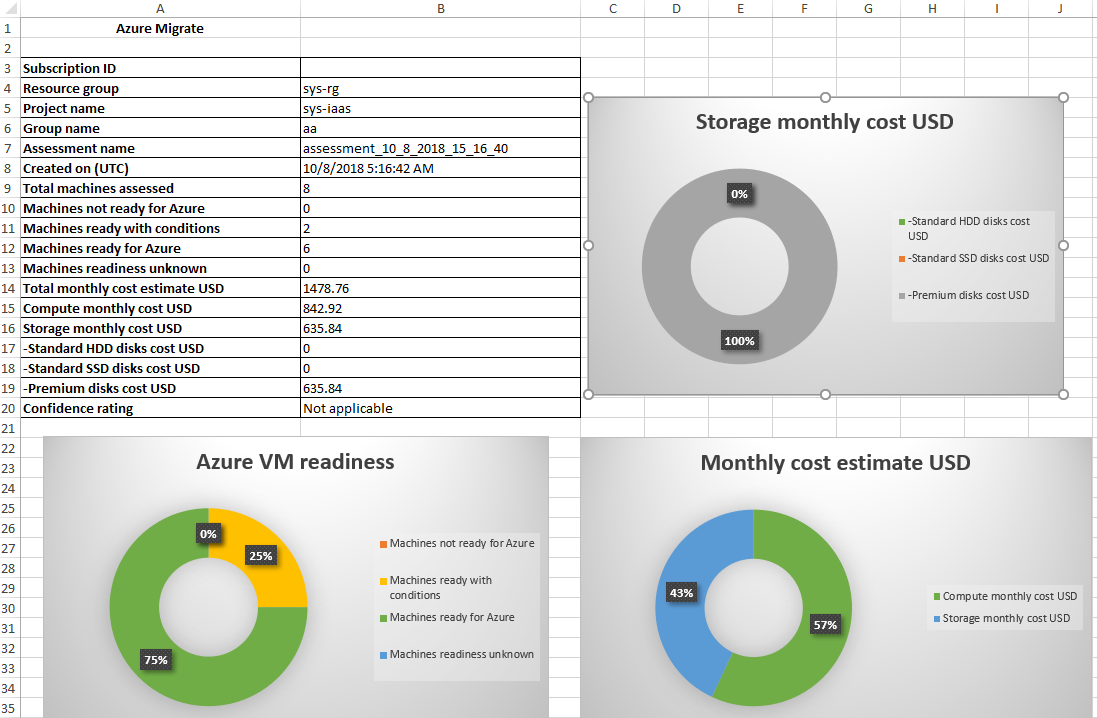The width and height of the screenshot is (1097, 718).
Task: Click the Machines ready for Azure legend entry
Action: pyautogui.click(x=447, y=617)
